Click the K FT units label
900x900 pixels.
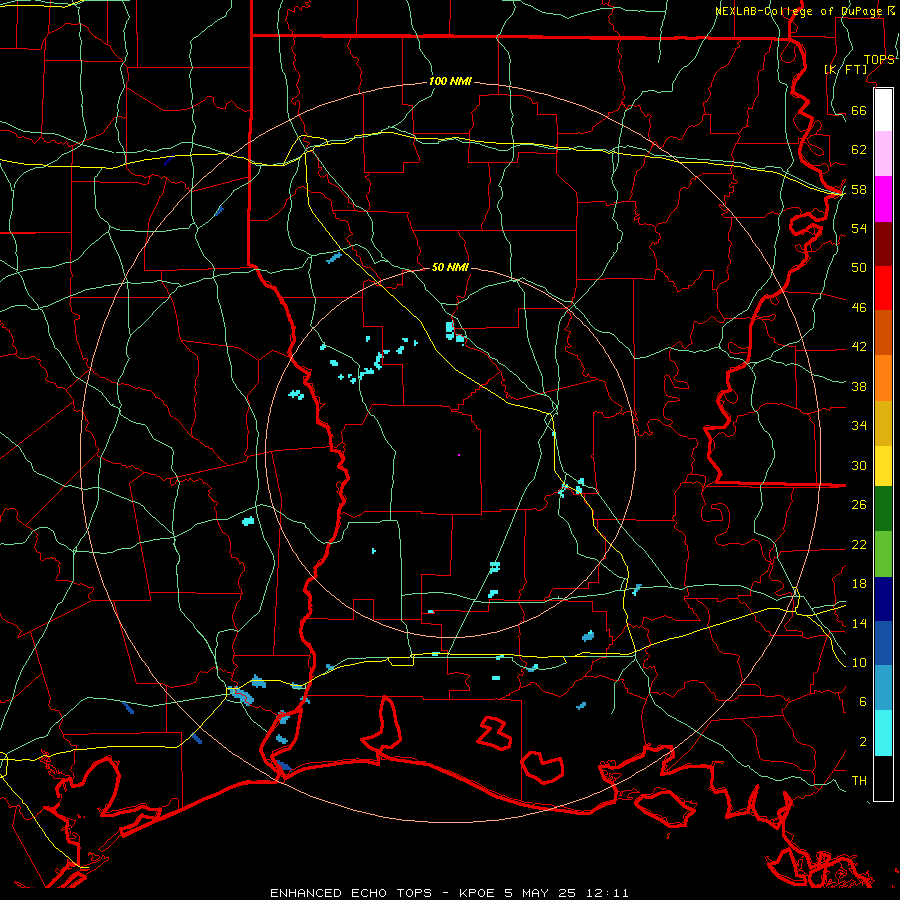(x=845, y=70)
